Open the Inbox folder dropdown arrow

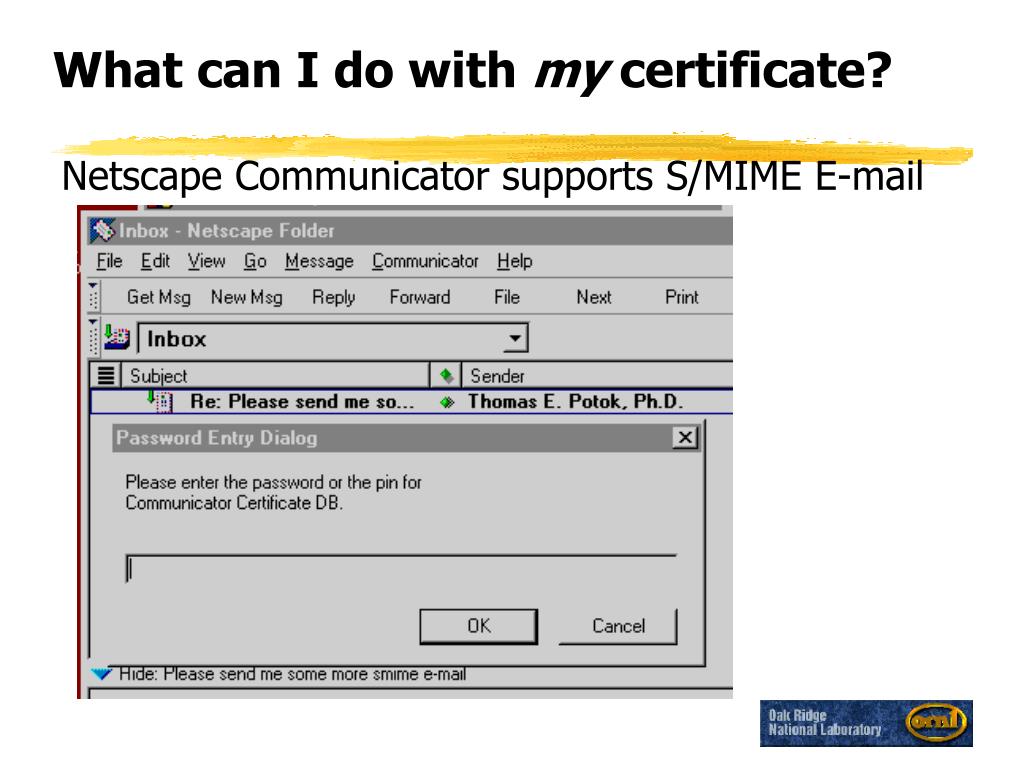tap(515, 338)
